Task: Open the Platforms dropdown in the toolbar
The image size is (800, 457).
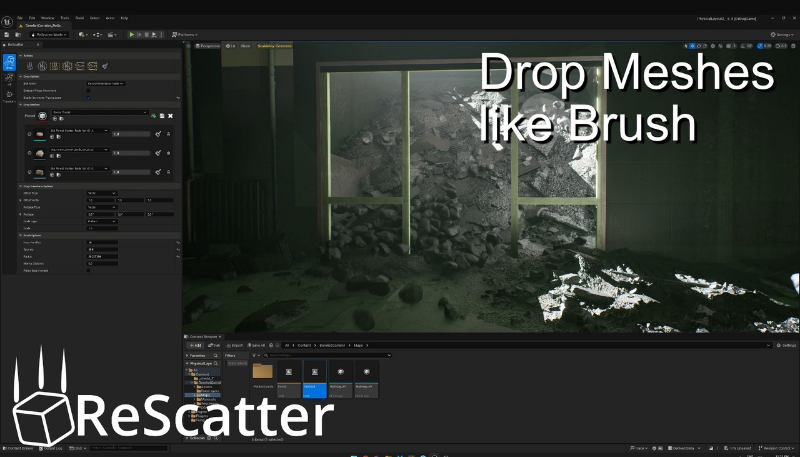Action: tap(185, 35)
